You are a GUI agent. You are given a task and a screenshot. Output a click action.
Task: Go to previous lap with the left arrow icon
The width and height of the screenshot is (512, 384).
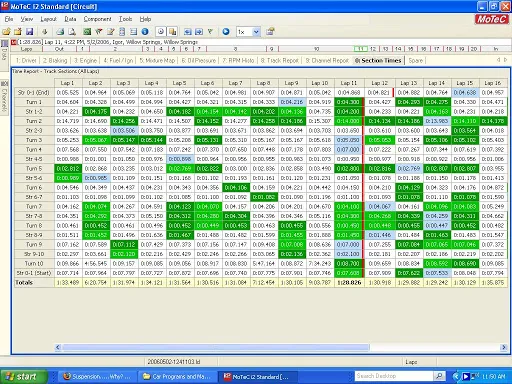click(x=188, y=32)
